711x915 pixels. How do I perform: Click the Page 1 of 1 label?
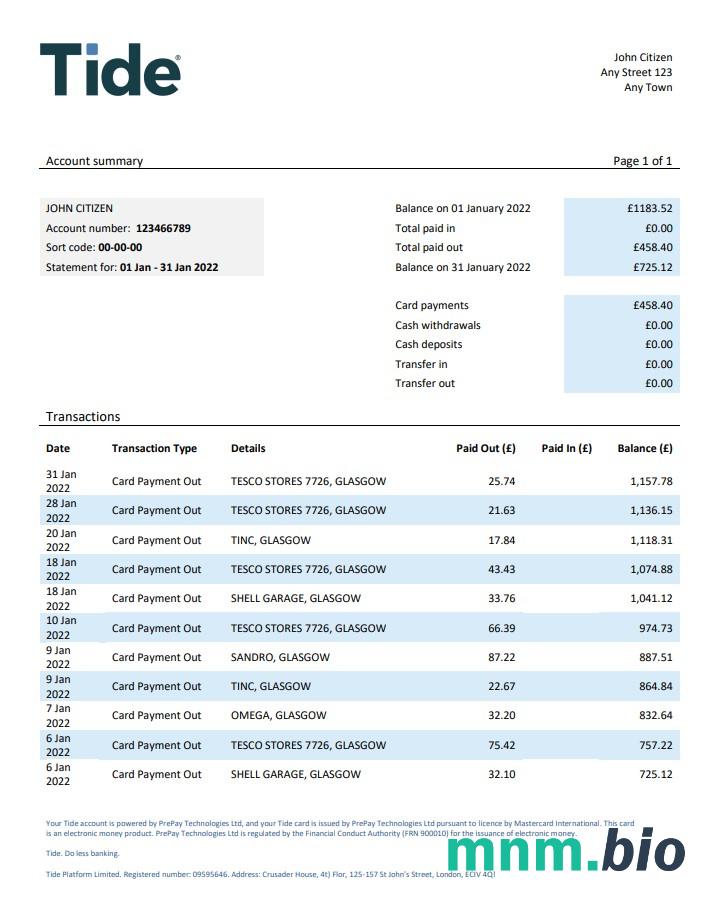(x=642, y=161)
